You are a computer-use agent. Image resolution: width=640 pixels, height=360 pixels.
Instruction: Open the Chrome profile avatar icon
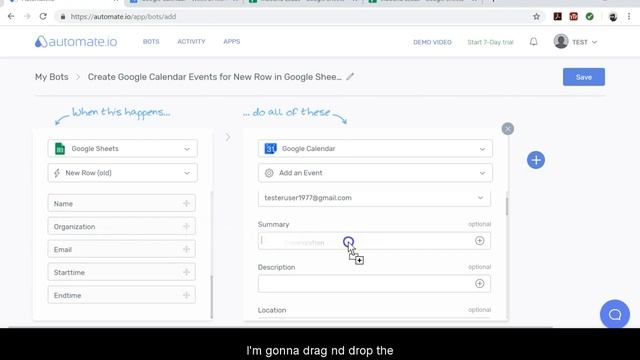coord(613,17)
